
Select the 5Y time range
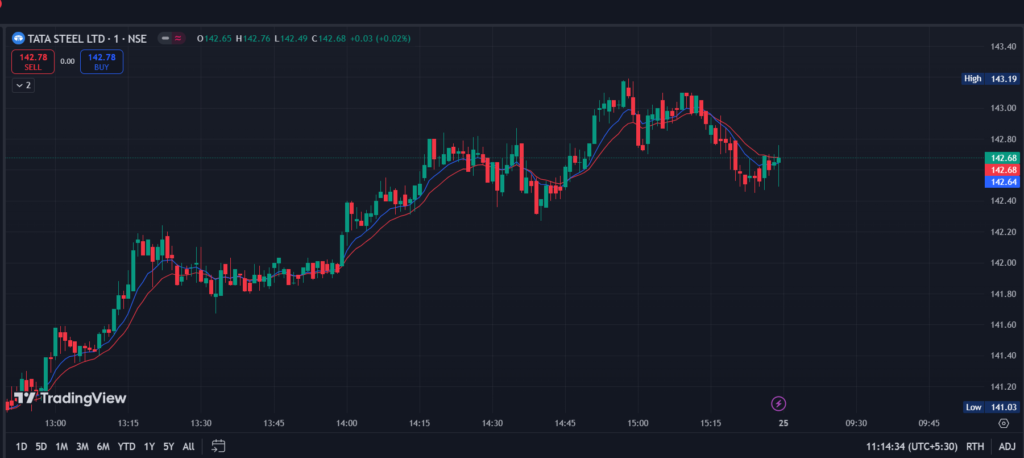pos(168,446)
